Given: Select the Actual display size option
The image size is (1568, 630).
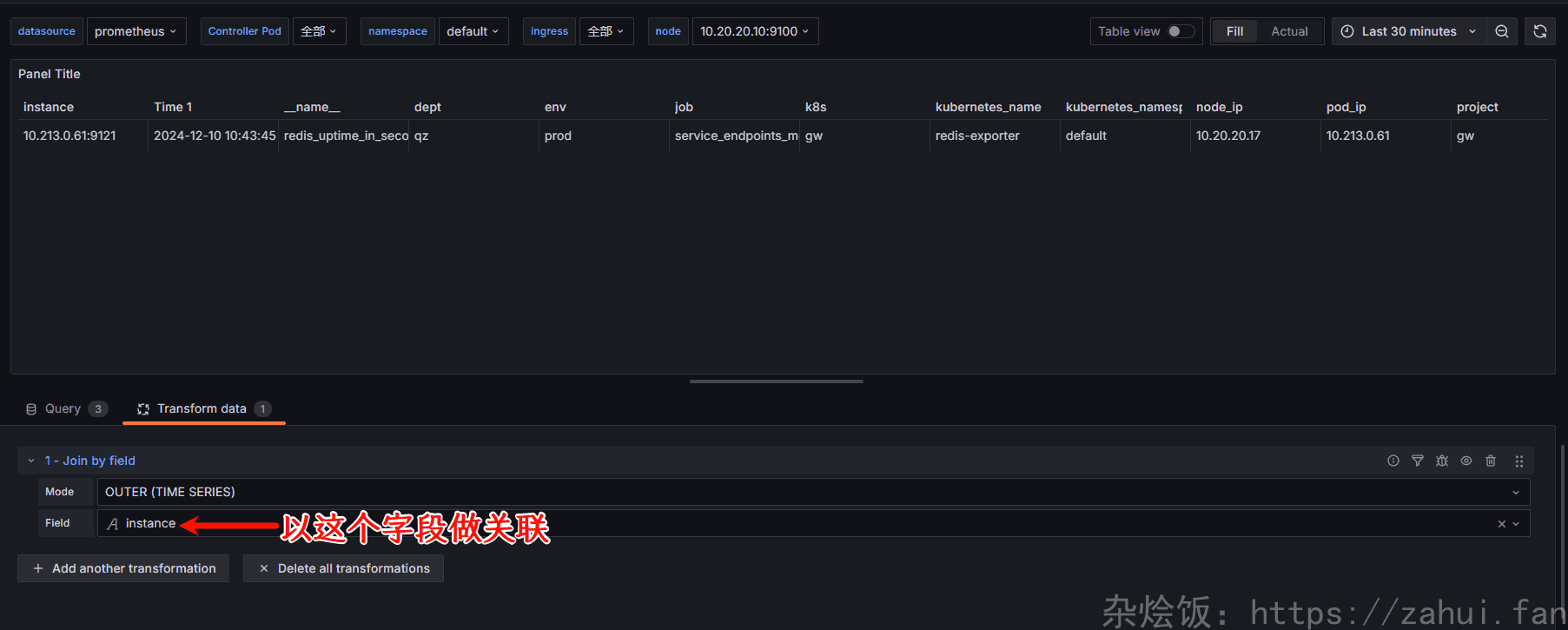Looking at the screenshot, I should (1289, 31).
